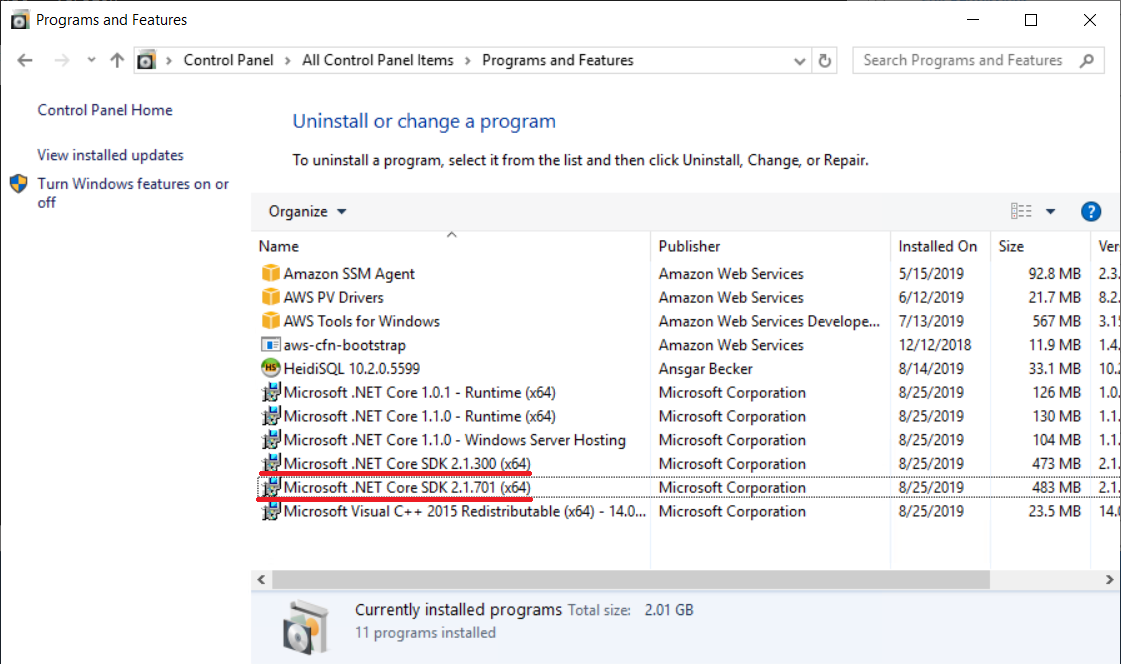
Task: Click the blue Help question mark icon
Action: coord(1090,212)
